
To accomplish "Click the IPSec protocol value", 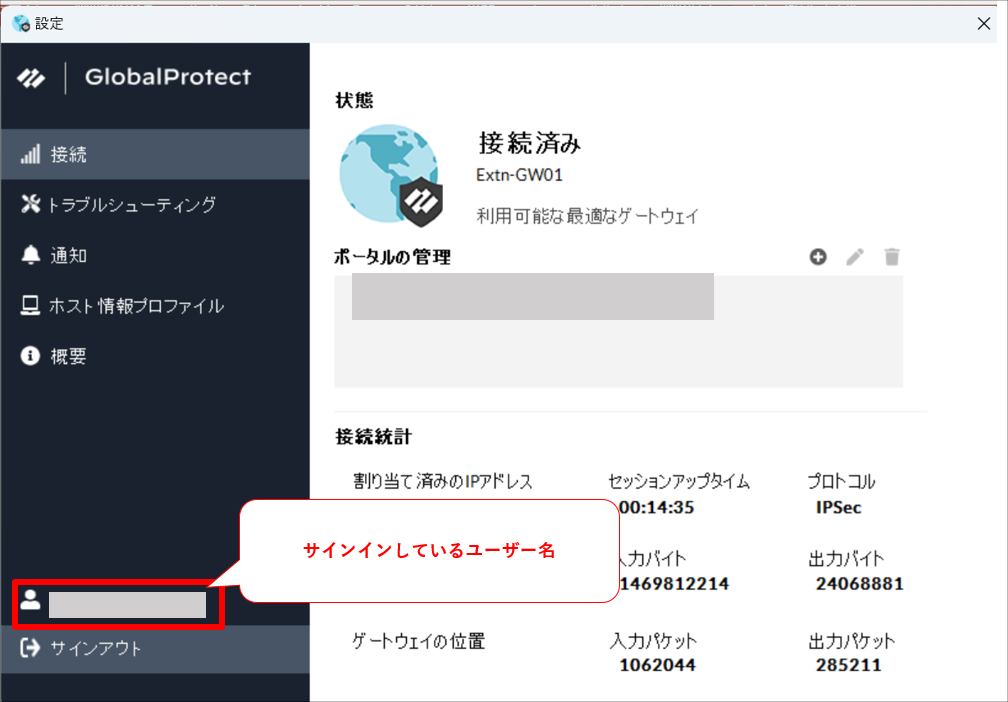I will (838, 508).
